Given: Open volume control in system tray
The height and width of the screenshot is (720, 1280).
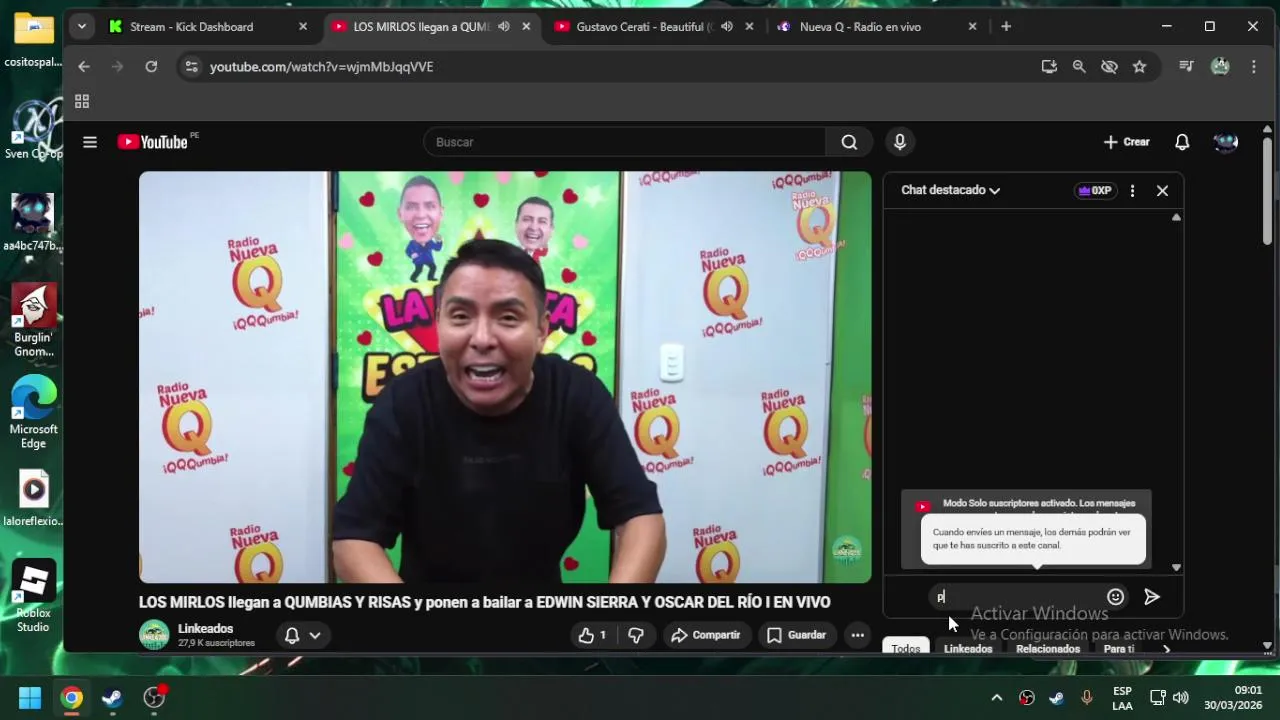Looking at the screenshot, I should [x=1181, y=698].
